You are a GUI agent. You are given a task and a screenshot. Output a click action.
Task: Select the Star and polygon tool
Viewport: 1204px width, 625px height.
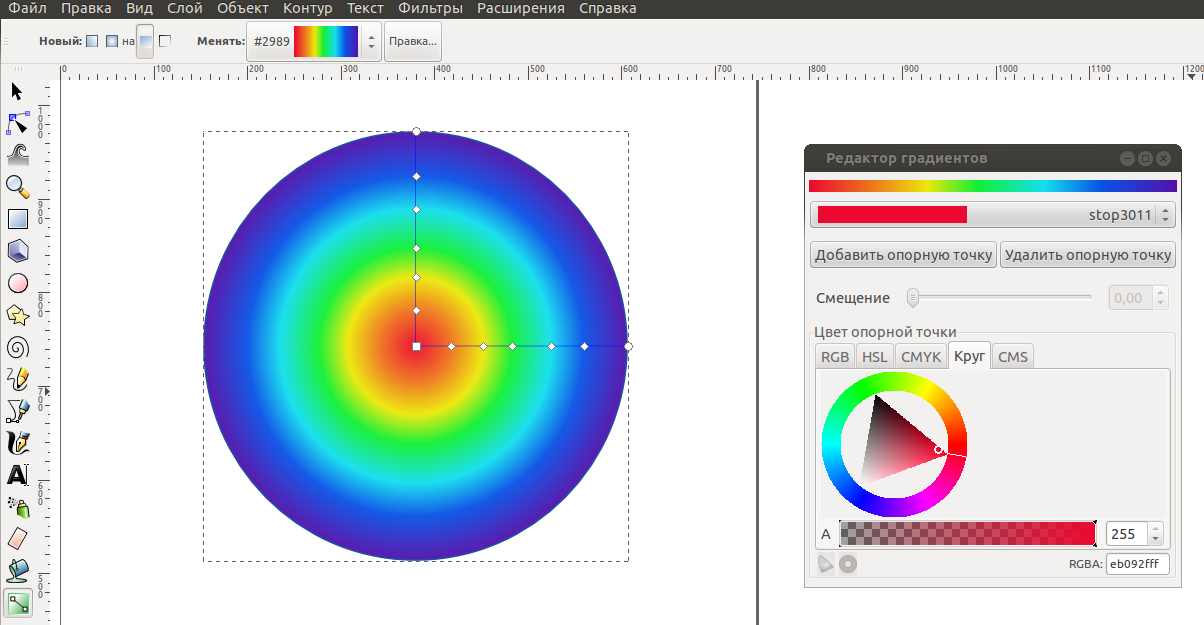tap(17, 315)
